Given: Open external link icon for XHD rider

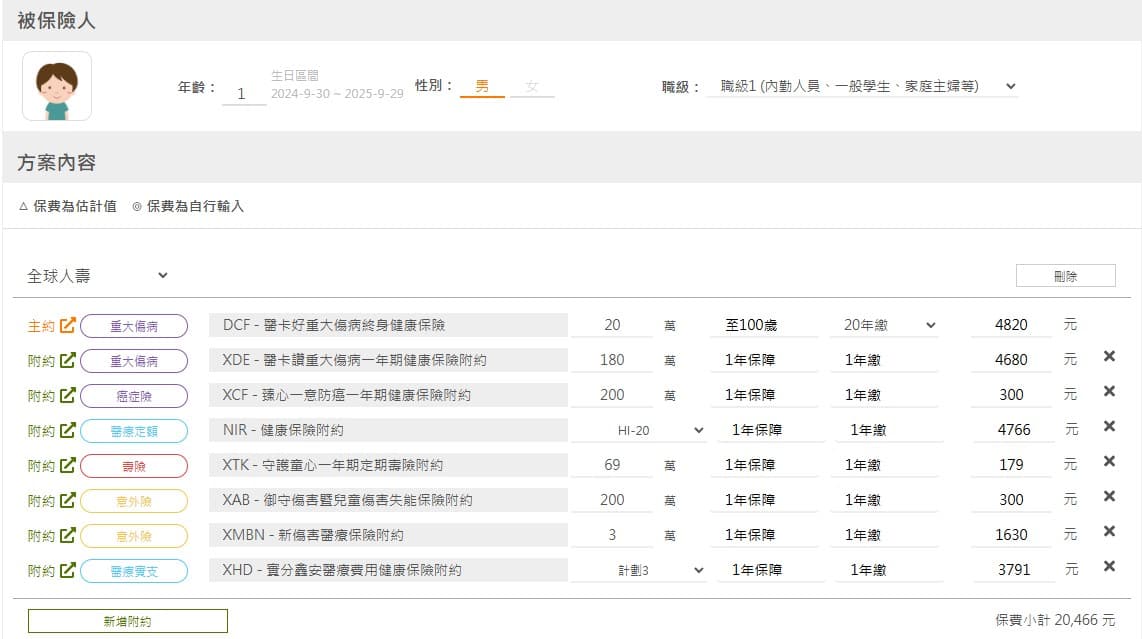Looking at the screenshot, I should tap(68, 570).
